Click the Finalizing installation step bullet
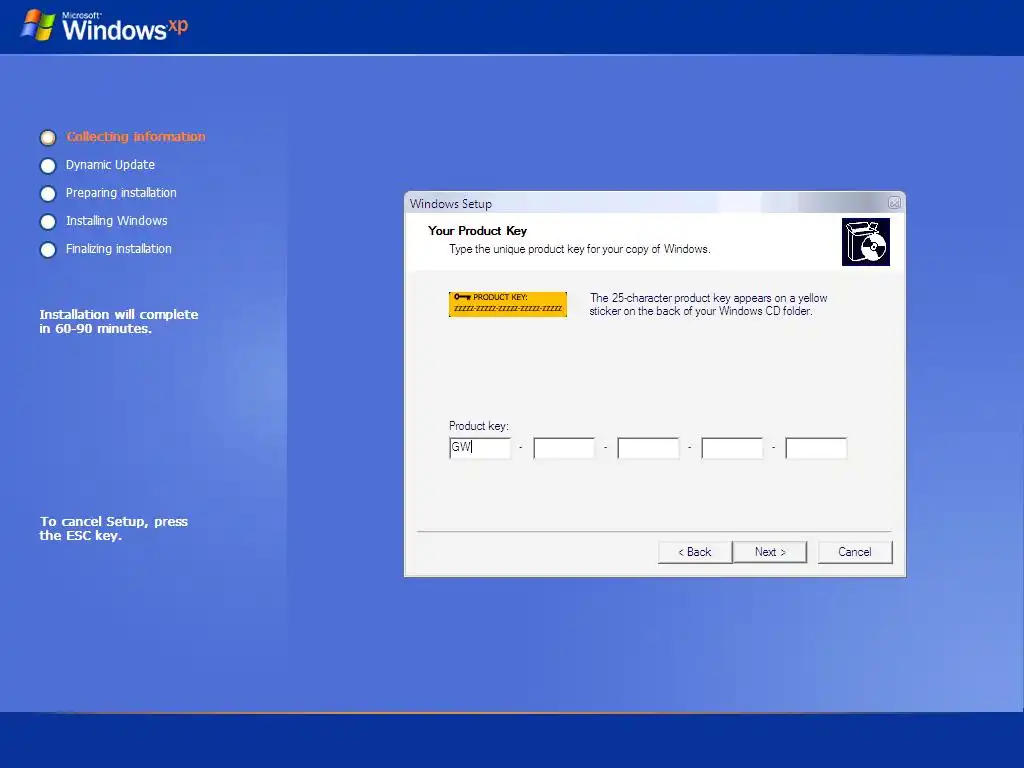1024x768 pixels. pyautogui.click(x=48, y=250)
